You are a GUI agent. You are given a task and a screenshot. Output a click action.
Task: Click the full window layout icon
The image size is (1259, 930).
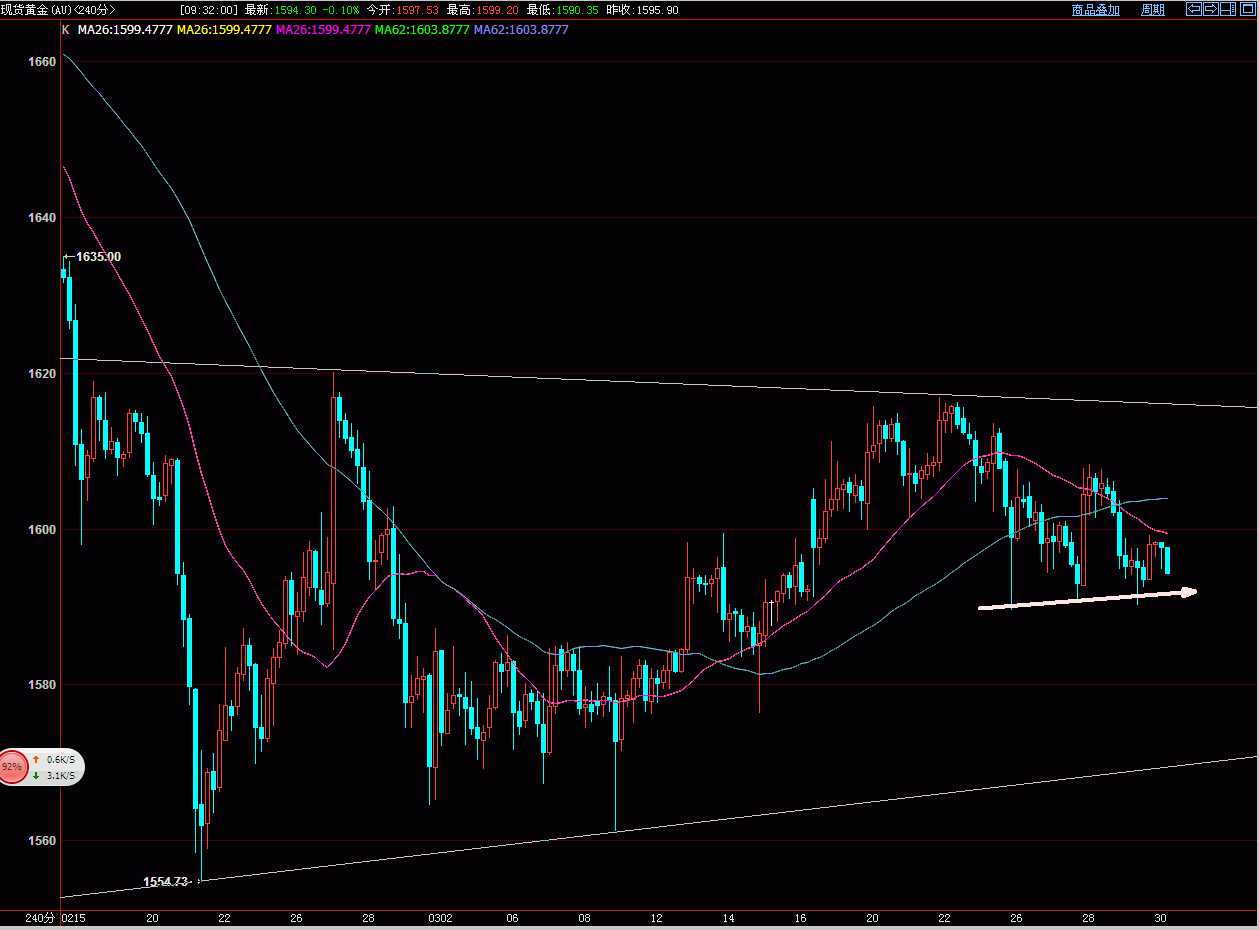(1248, 9)
